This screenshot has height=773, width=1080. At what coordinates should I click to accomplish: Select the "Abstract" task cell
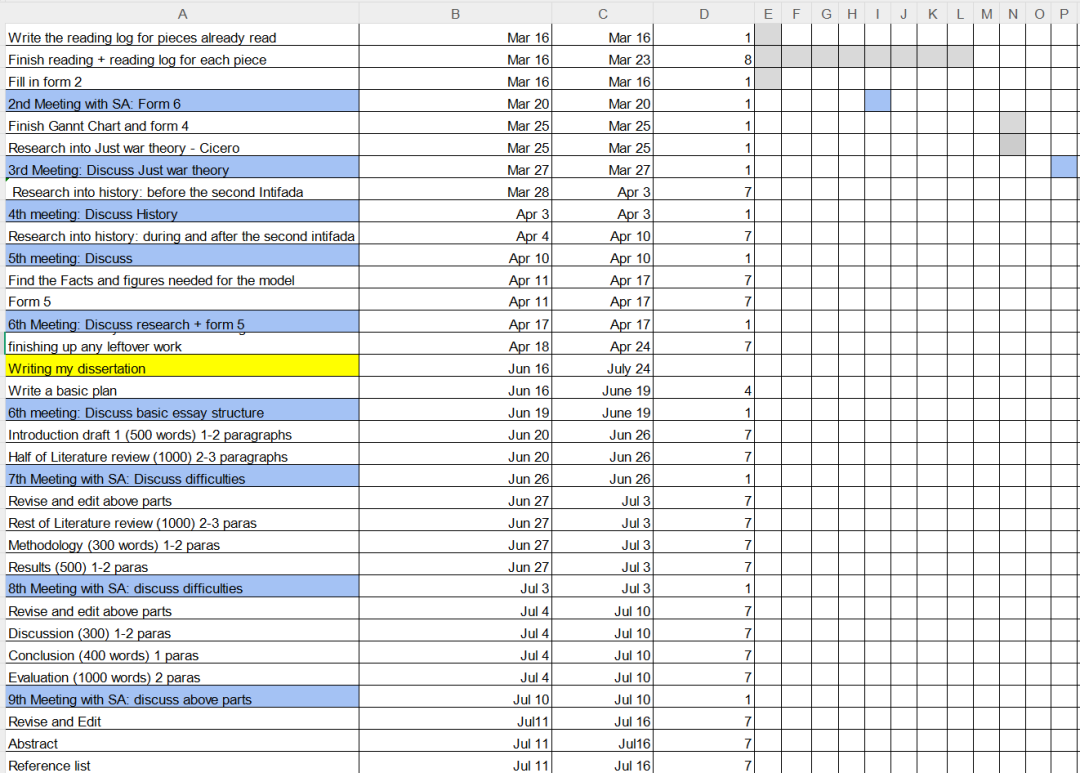(181, 744)
